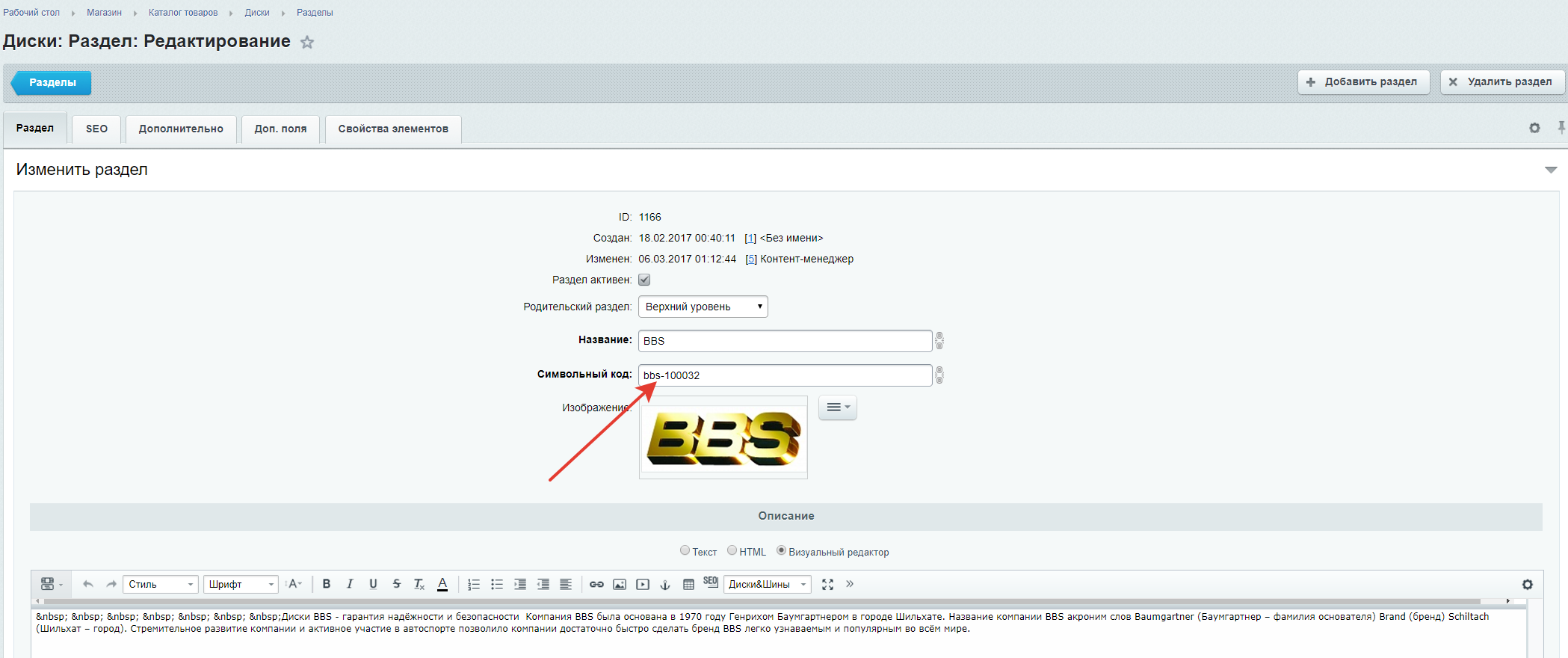1568x658 pixels.
Task: Select Визуальный редактор mode
Action: 782,550
